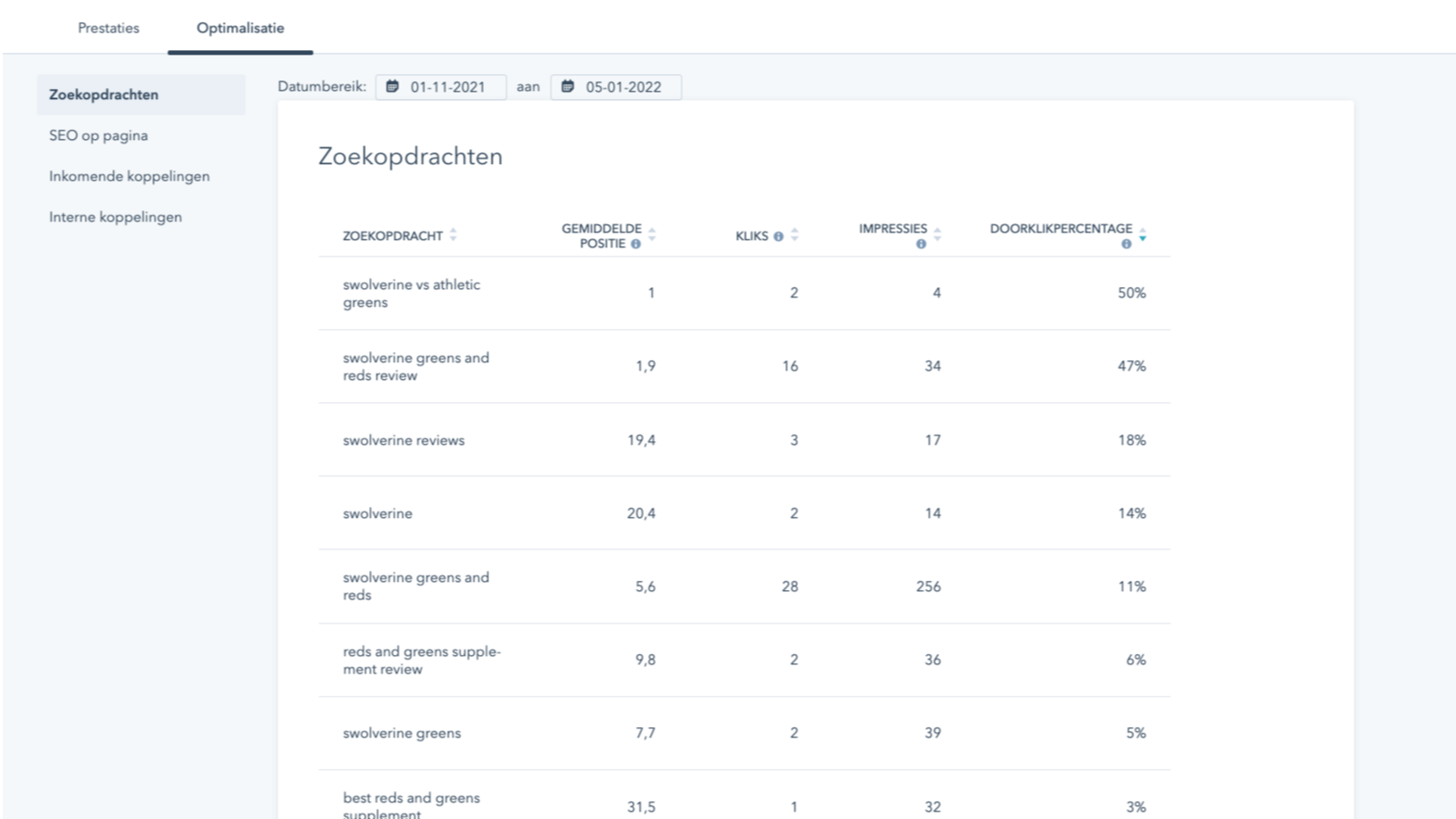
Task: Click the 39 impressions value
Action: point(932,733)
